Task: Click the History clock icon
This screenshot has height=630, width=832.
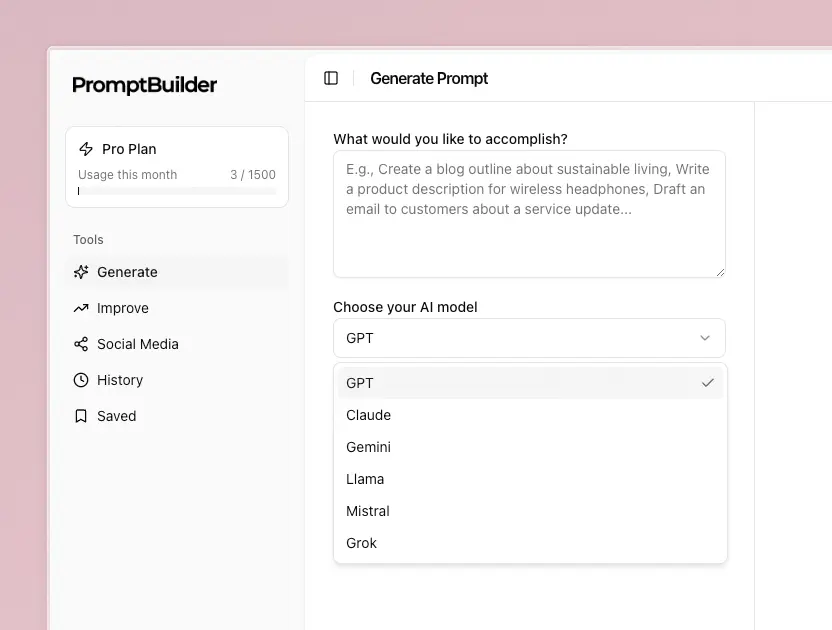Action: click(81, 380)
